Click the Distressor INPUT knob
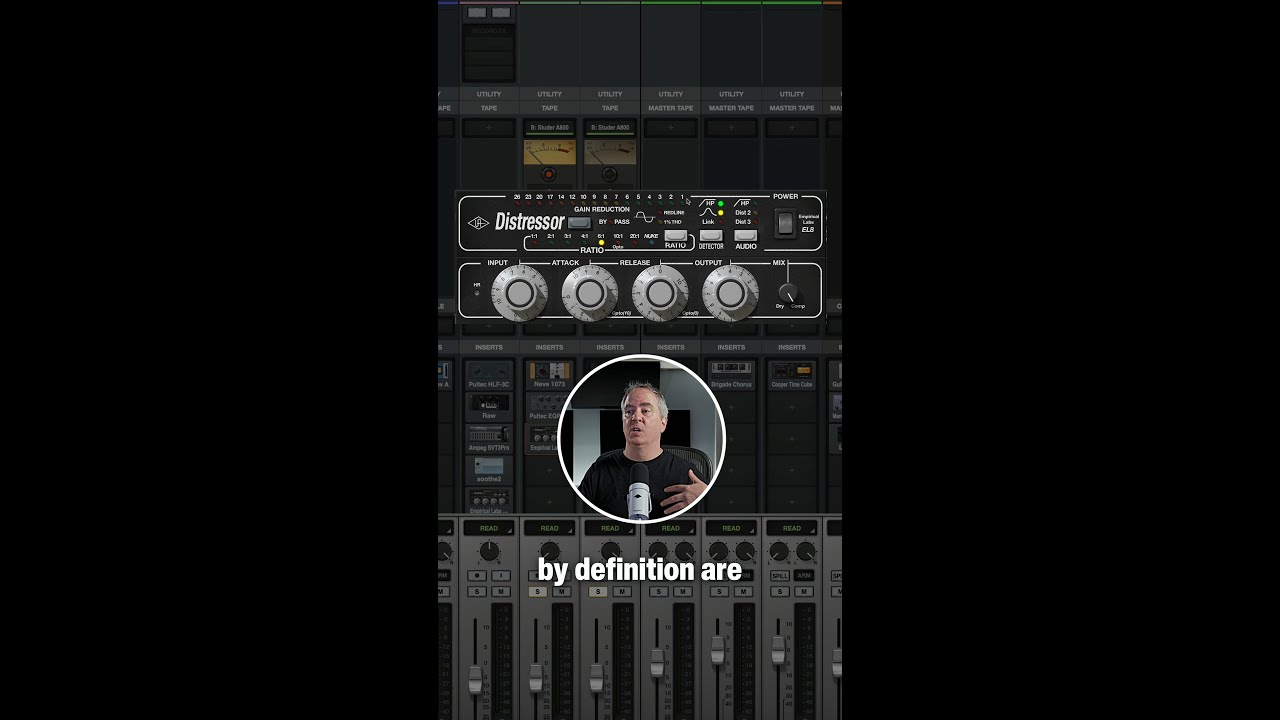 point(519,293)
